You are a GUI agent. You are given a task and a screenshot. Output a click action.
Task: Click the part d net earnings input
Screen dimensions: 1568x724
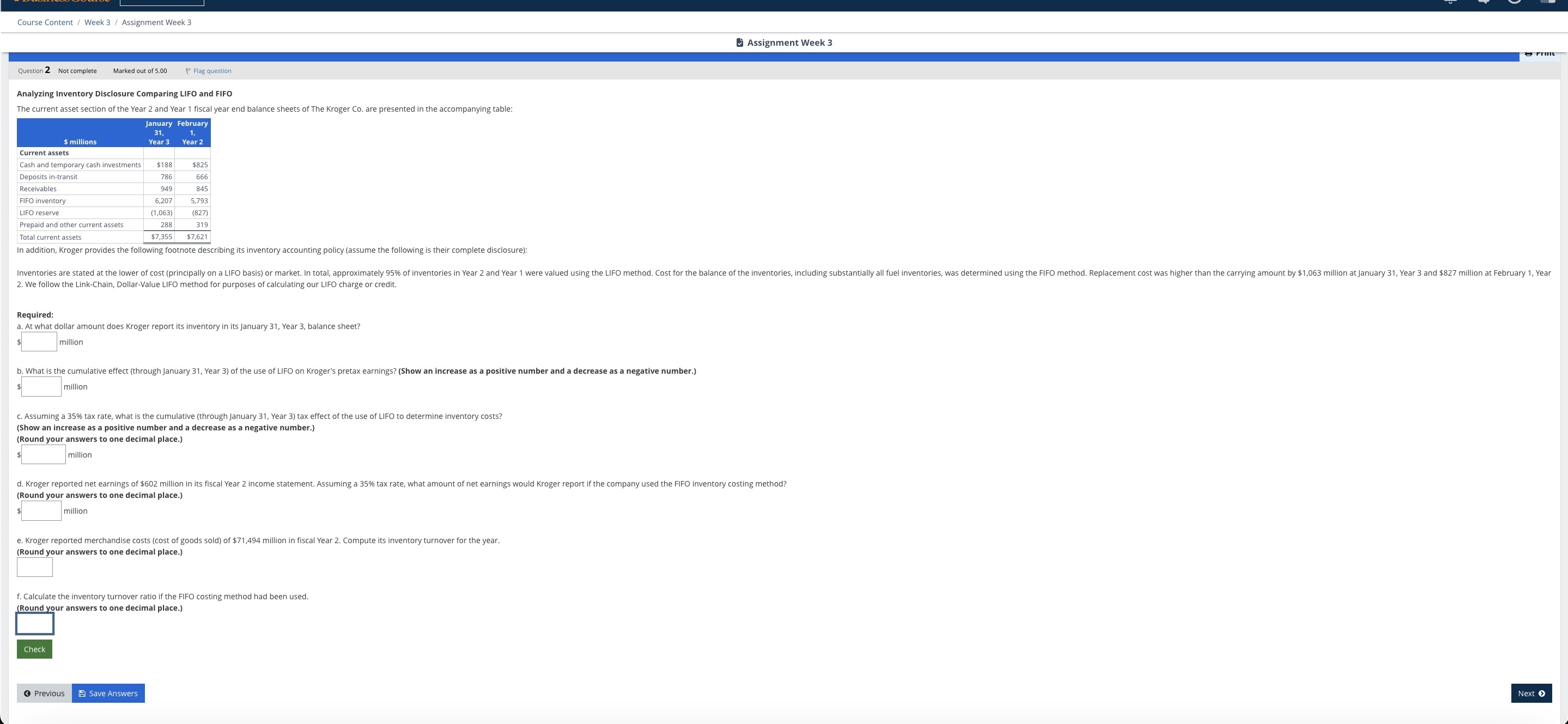tap(41, 511)
